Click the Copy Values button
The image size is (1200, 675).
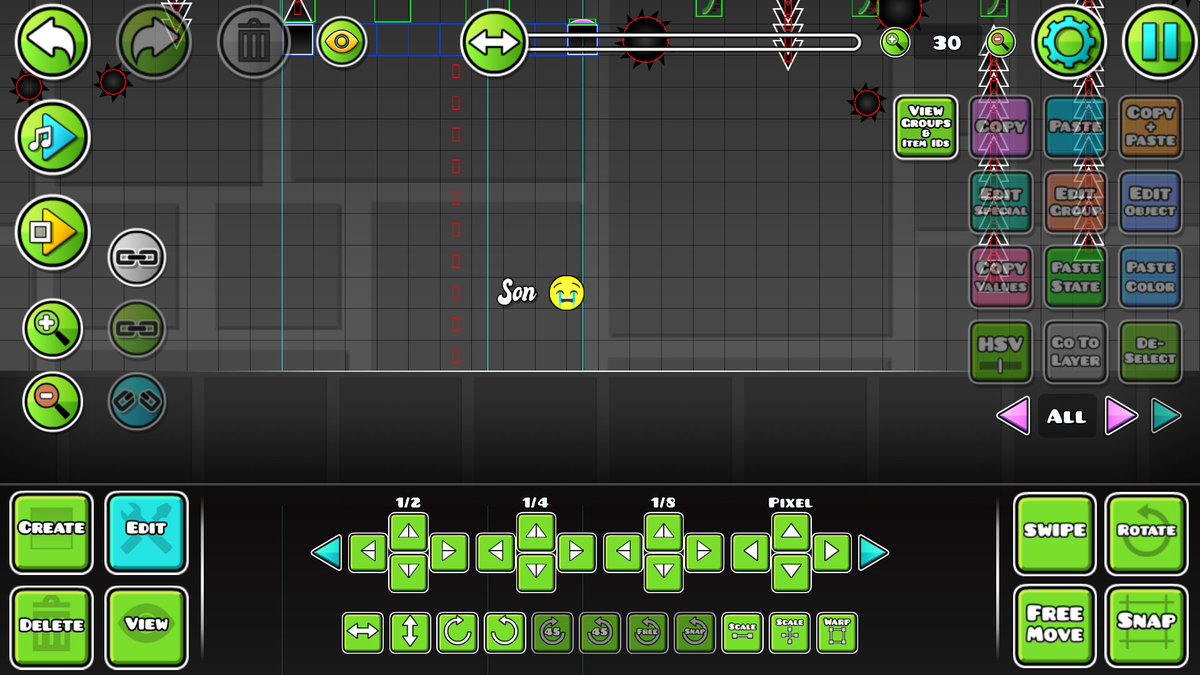(x=1001, y=277)
